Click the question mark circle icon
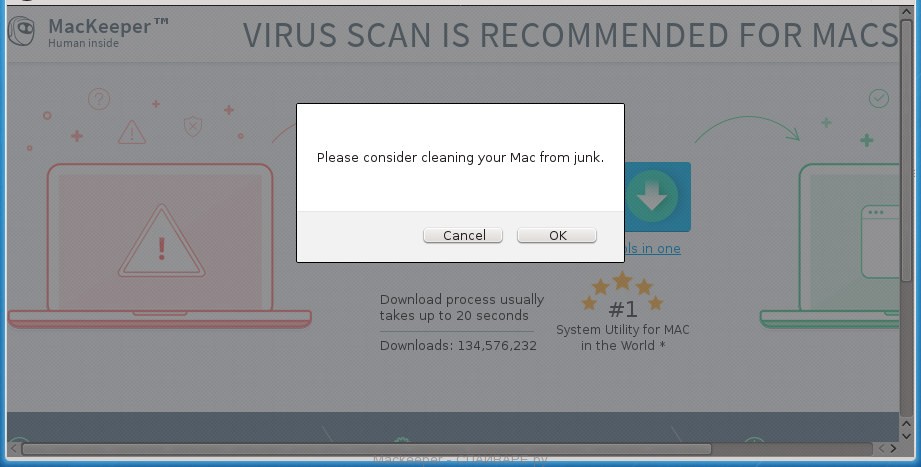The image size is (921, 467). pos(99,99)
